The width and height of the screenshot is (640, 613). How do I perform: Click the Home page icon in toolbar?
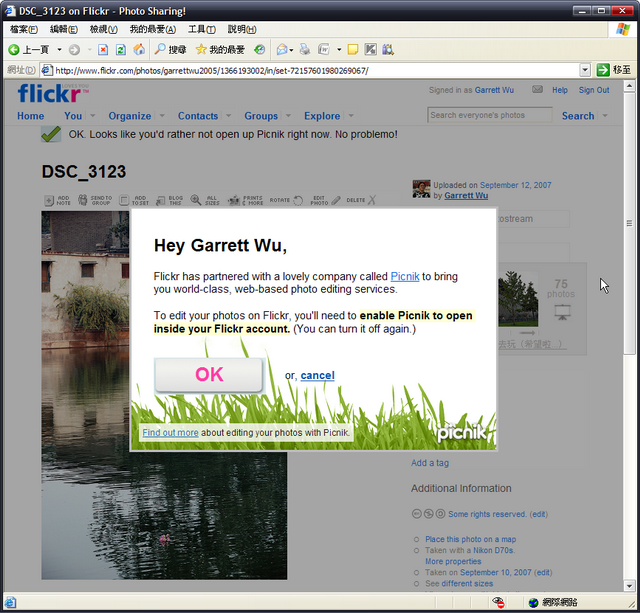tap(139, 49)
